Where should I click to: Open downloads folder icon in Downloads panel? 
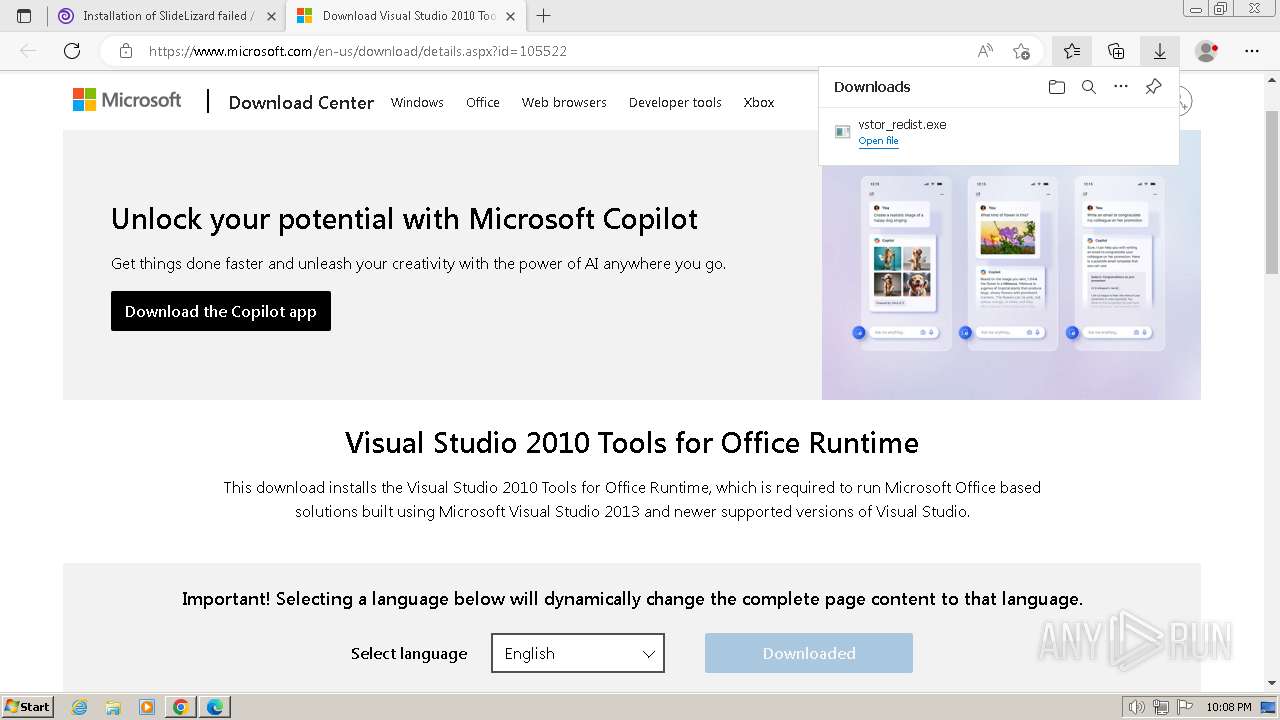tap(1057, 87)
